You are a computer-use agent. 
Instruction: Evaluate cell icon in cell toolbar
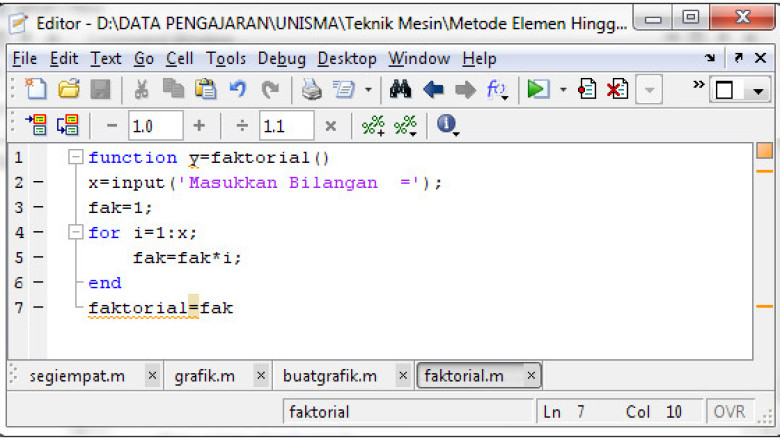point(36,124)
